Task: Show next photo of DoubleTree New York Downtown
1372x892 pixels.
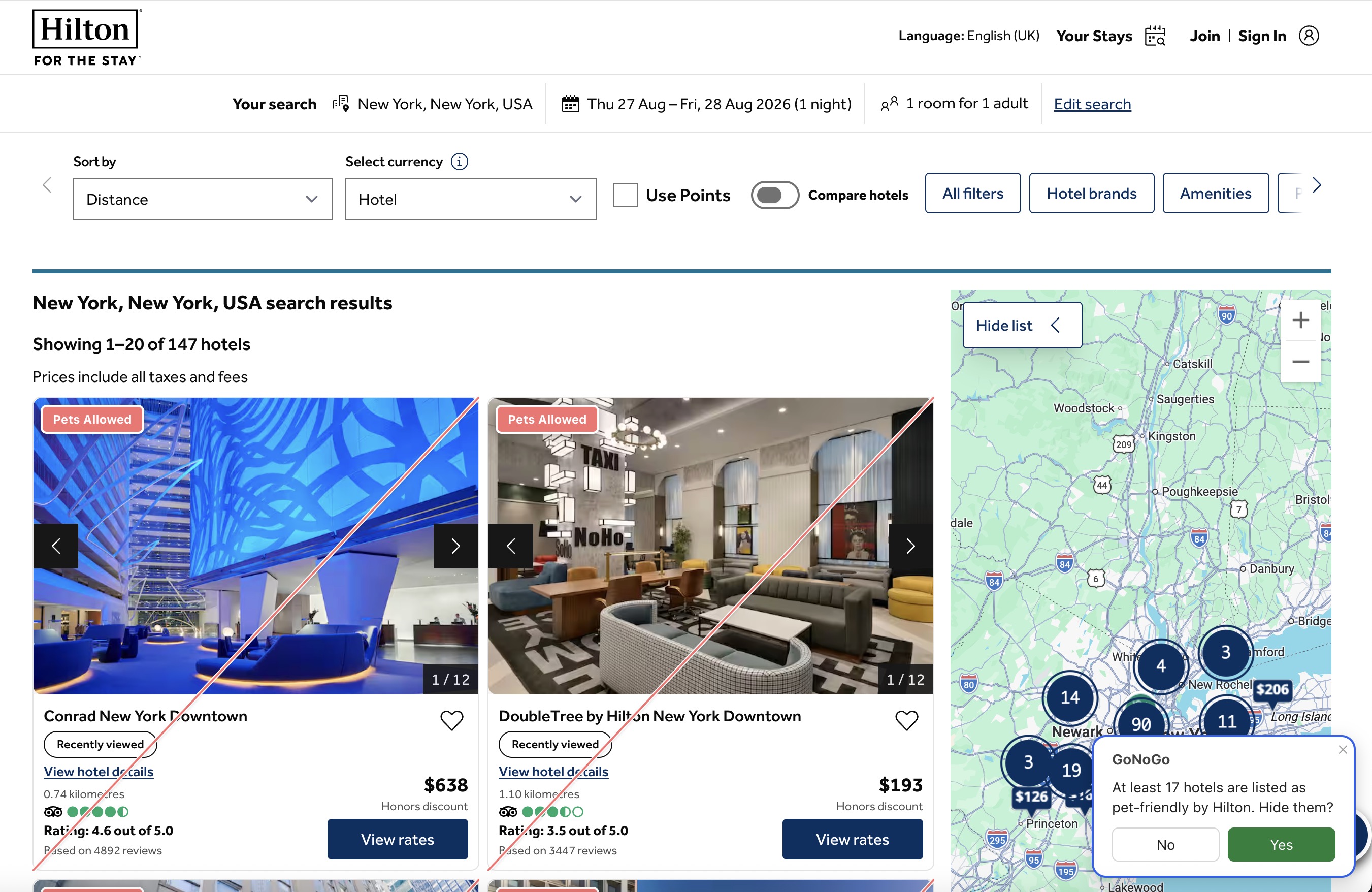Action: (910, 546)
